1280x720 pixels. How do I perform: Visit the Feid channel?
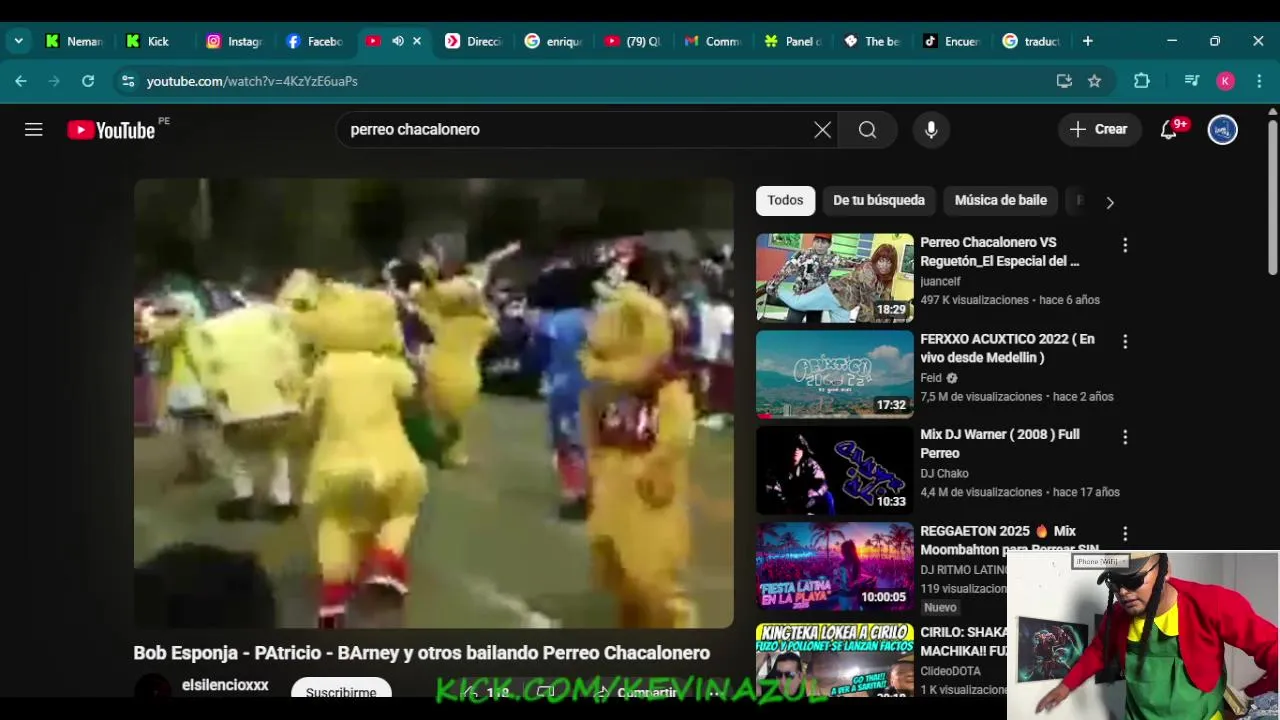(x=931, y=378)
